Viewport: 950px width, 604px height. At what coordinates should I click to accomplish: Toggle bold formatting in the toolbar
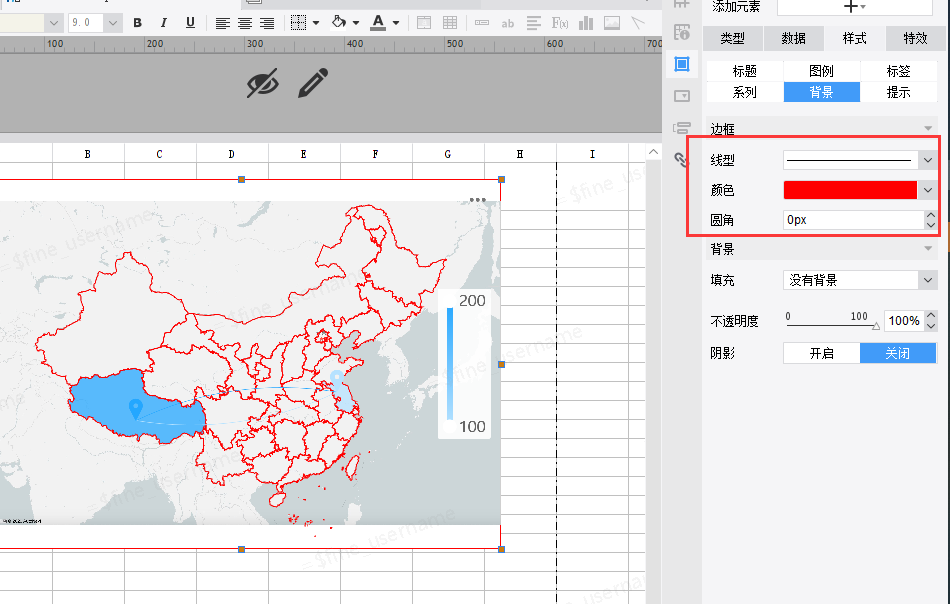(x=137, y=22)
